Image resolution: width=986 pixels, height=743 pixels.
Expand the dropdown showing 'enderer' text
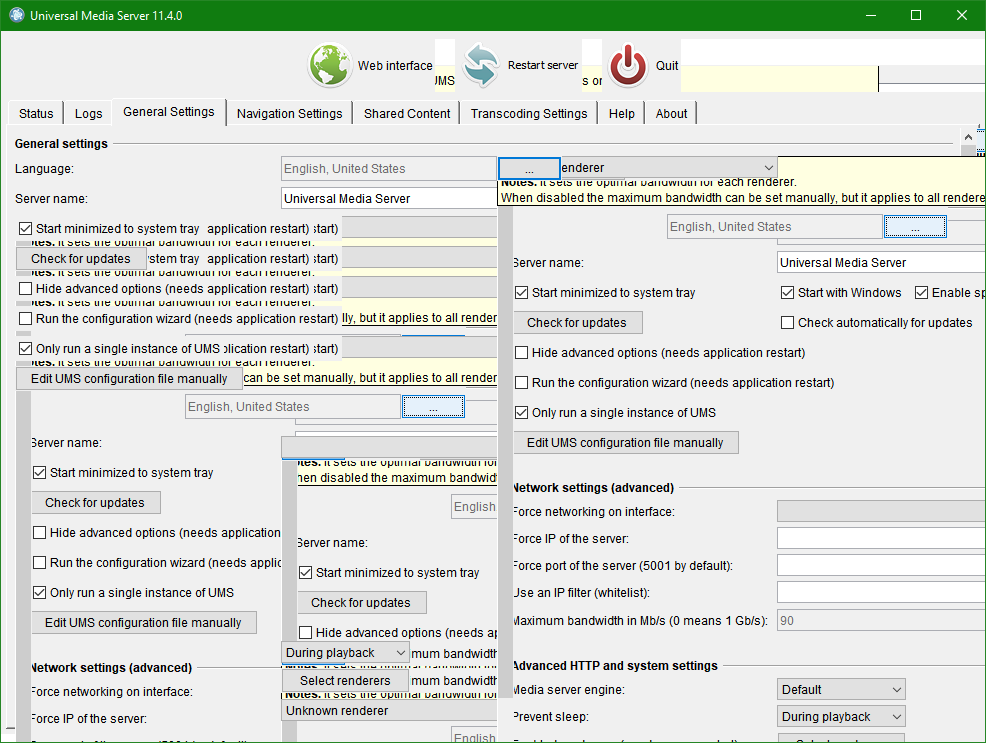(668, 168)
